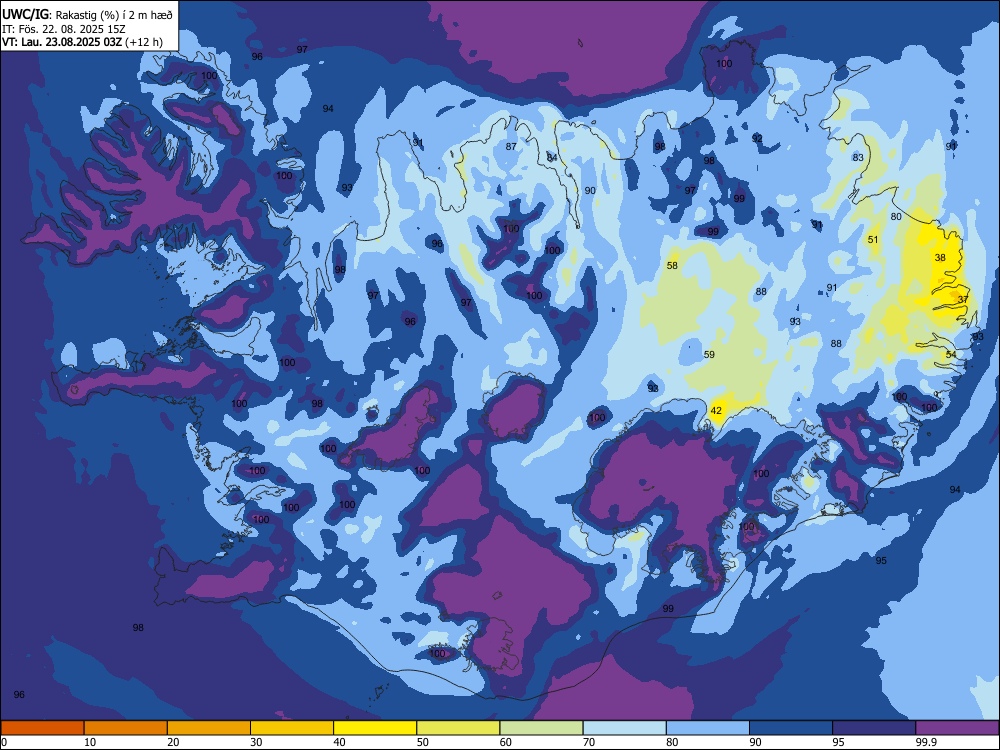Click the humidity value '92' in the northeast
Viewport: 1000px width, 750px height.
click(757, 138)
